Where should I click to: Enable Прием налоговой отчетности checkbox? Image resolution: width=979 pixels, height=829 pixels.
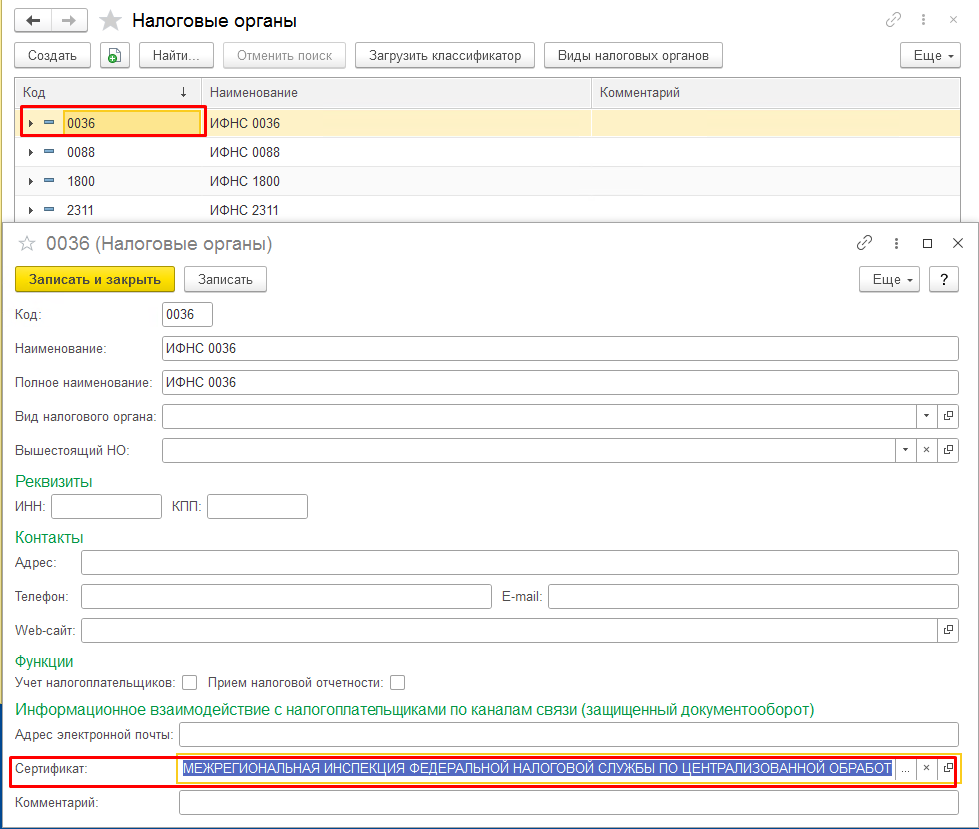click(x=397, y=682)
